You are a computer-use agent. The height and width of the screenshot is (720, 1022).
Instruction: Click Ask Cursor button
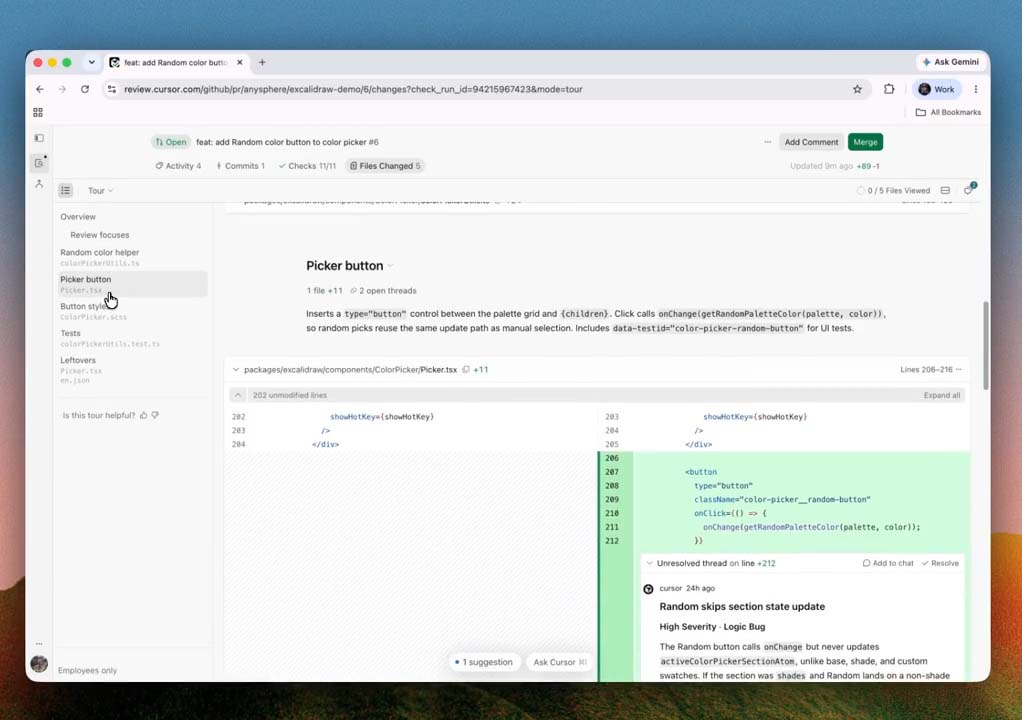(x=560, y=662)
